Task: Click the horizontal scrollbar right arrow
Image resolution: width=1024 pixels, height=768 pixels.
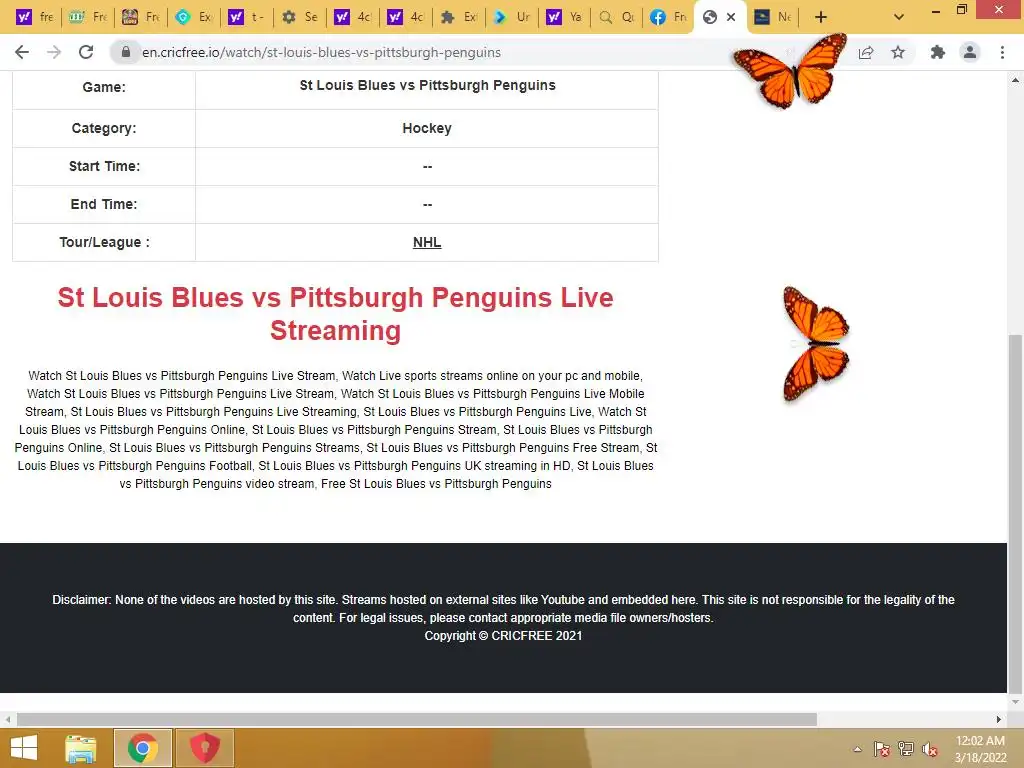Action: [x=998, y=720]
